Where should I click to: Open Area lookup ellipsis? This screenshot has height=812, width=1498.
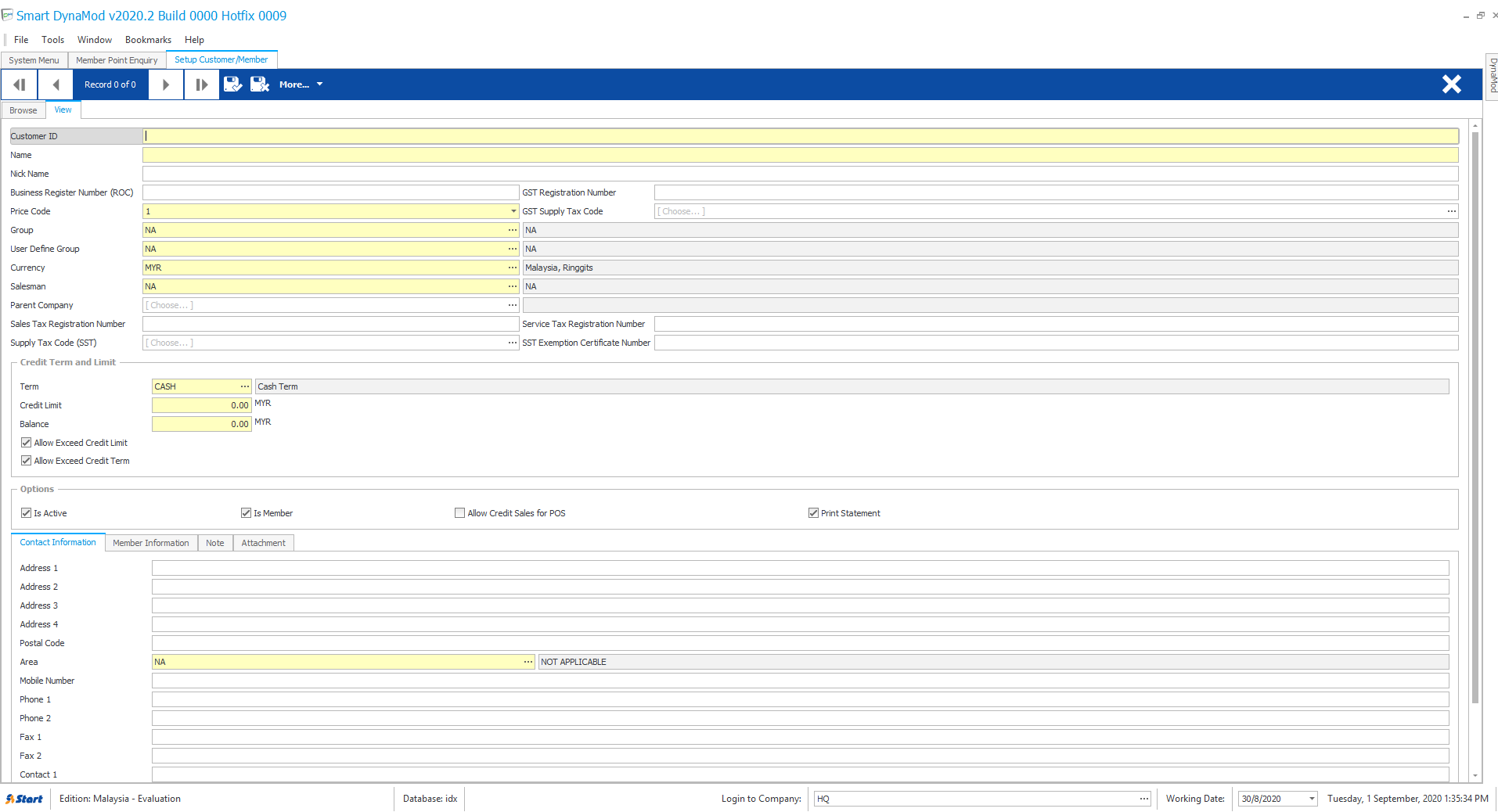click(528, 662)
